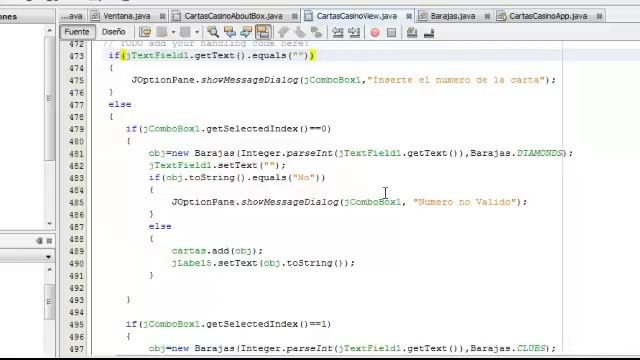Screen dimensions: 640x360
Task: Open the Barajas.java tab
Action: (453, 16)
